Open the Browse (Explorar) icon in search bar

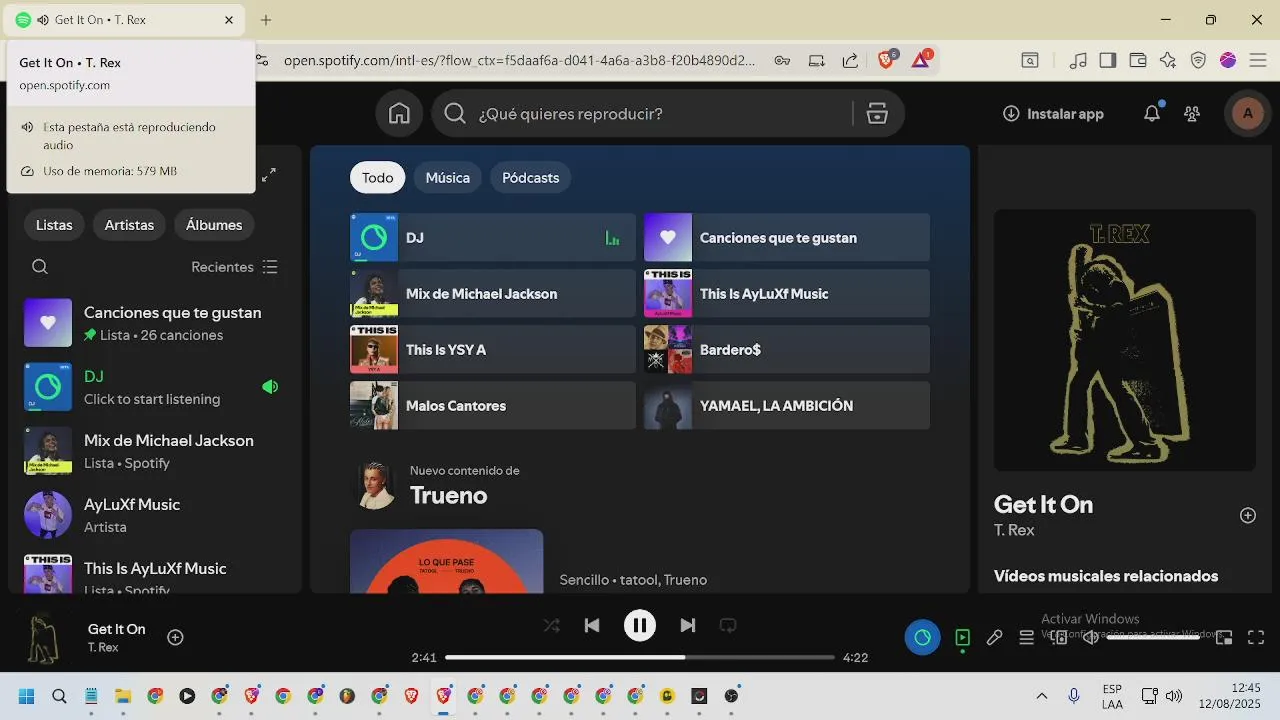(x=877, y=114)
